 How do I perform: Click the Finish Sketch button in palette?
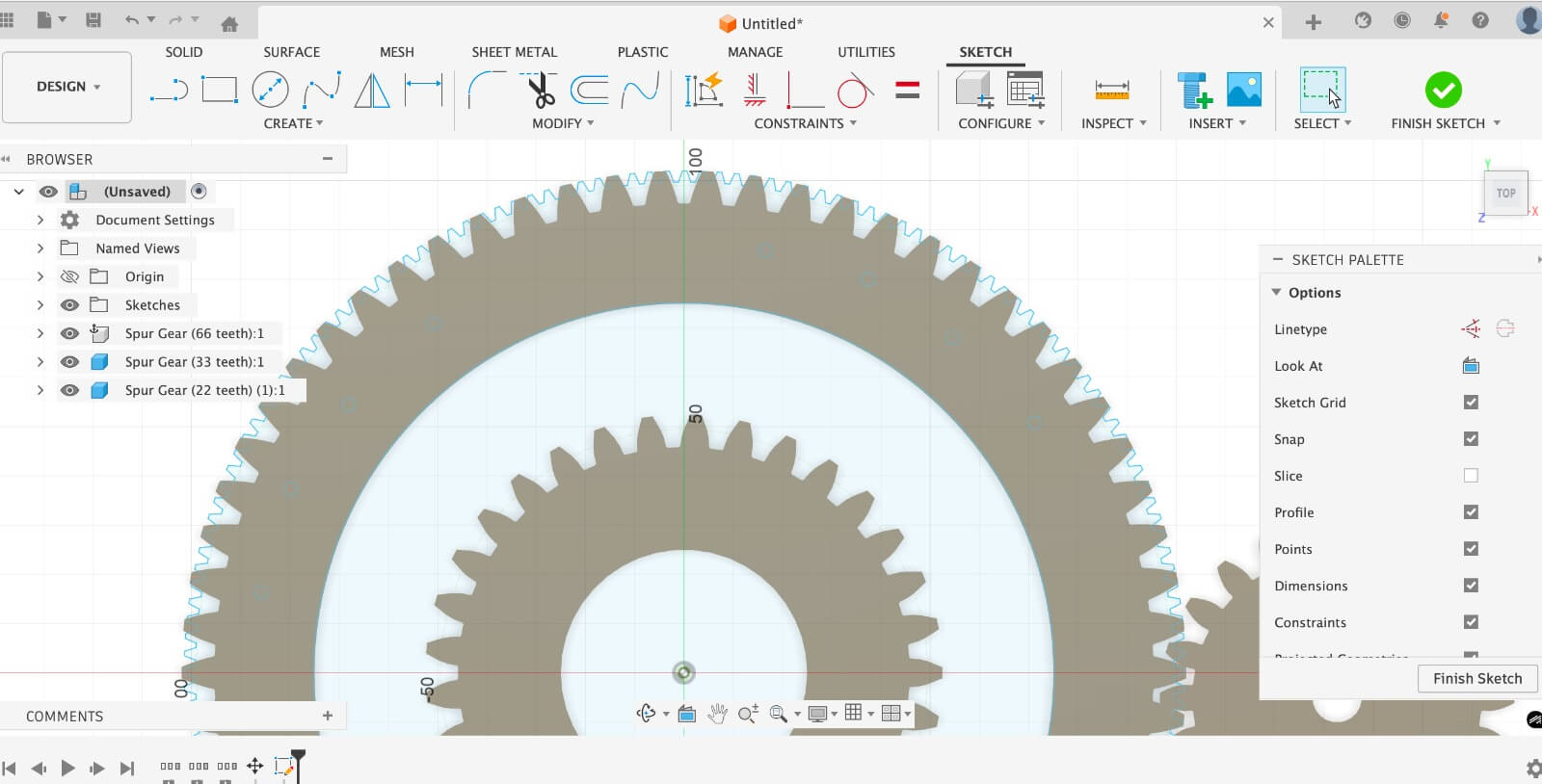[1476, 678]
